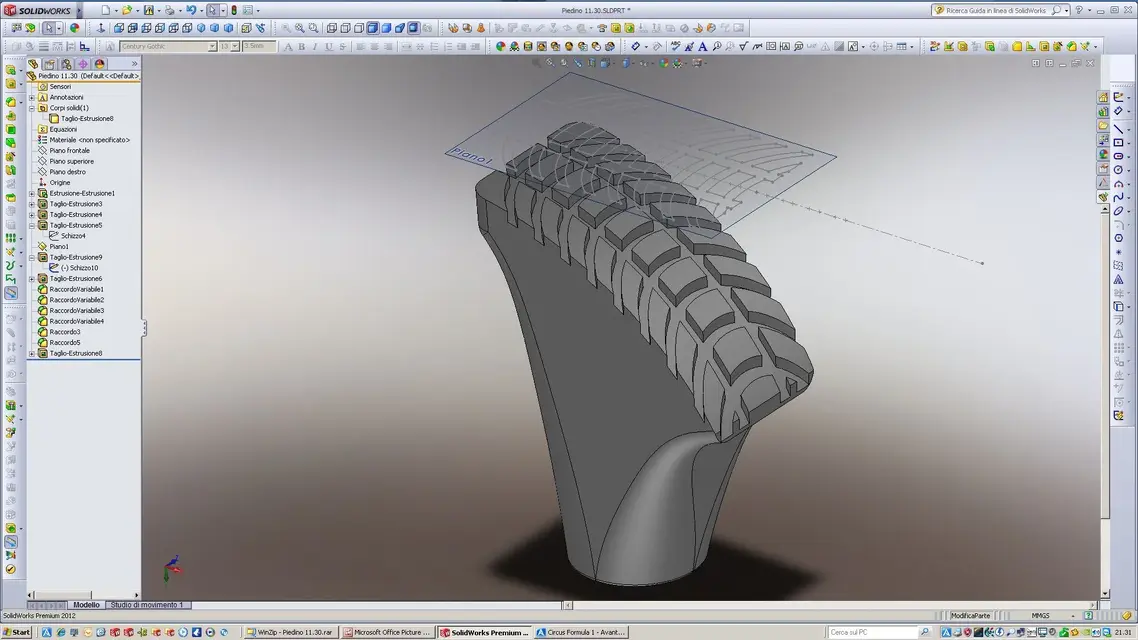Click the Windows Start button
This screenshot has width=1138, height=640.
pyautogui.click(x=16, y=633)
